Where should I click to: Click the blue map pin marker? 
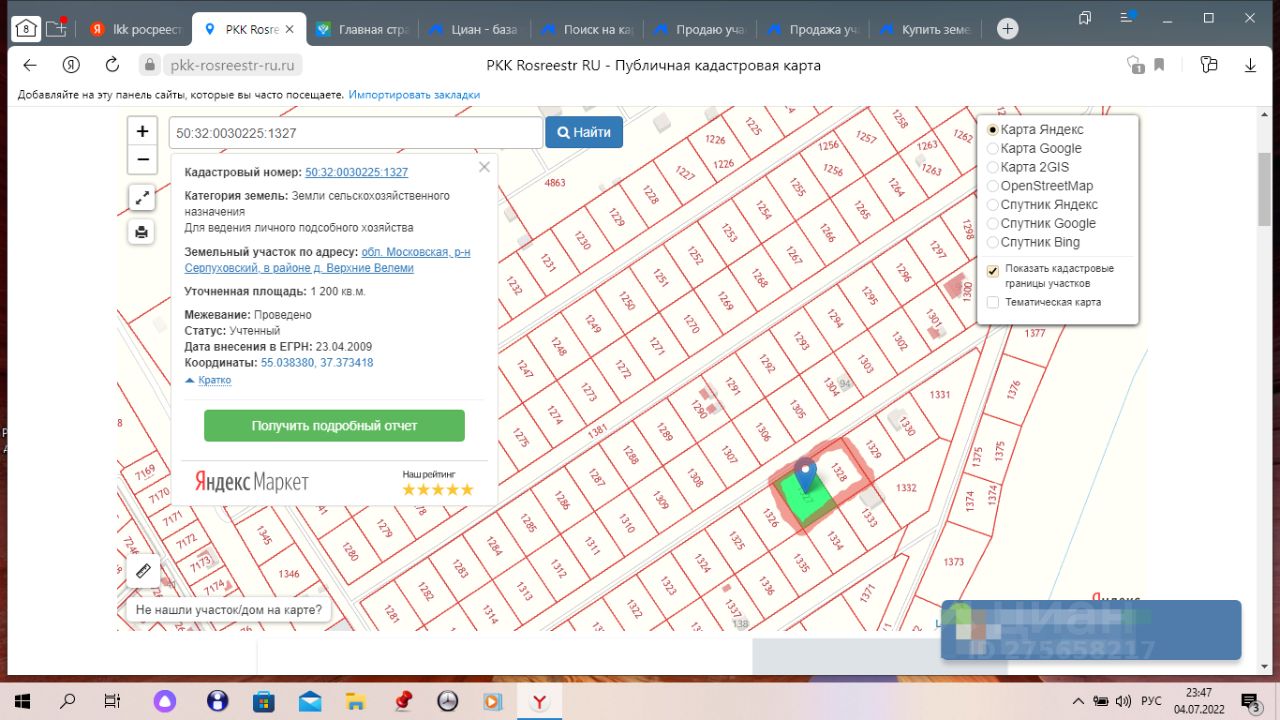805,475
